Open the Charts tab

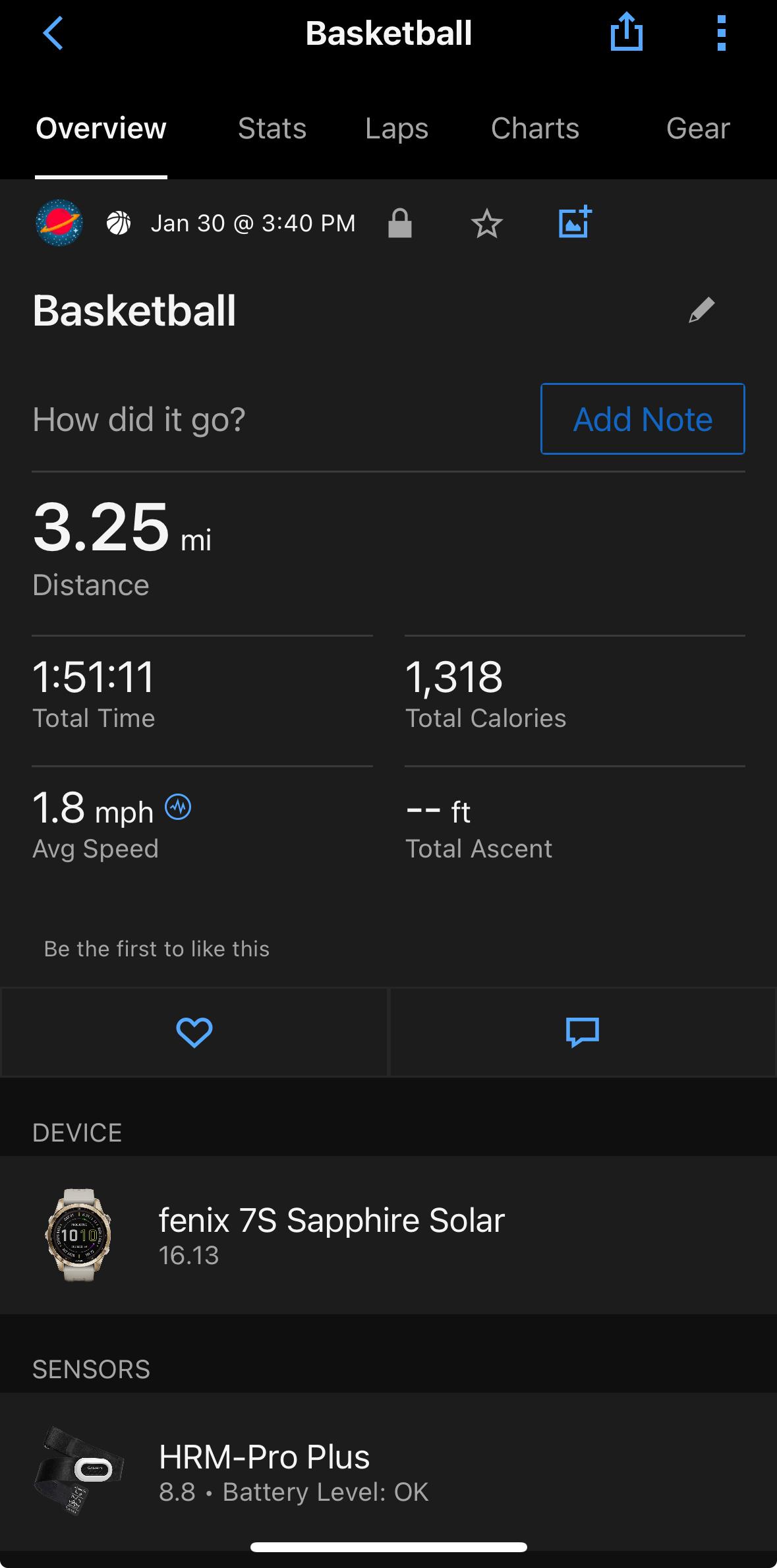(534, 129)
